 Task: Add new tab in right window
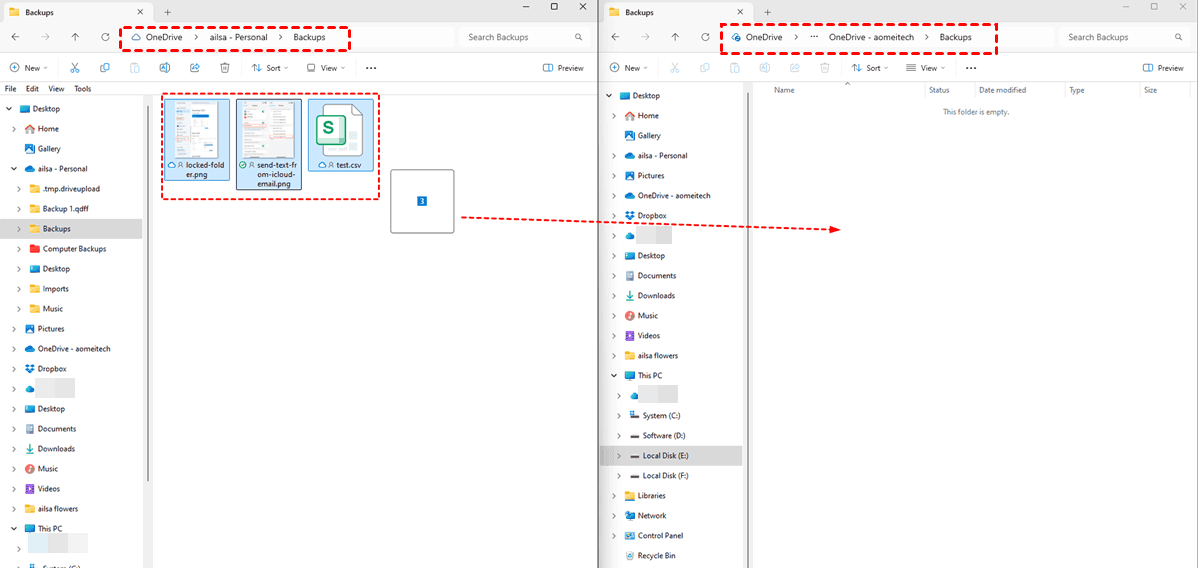767,12
